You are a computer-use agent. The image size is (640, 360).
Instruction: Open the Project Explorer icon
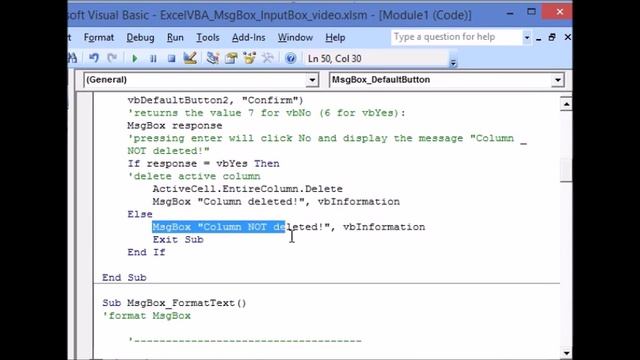pyautogui.click(x=212, y=58)
